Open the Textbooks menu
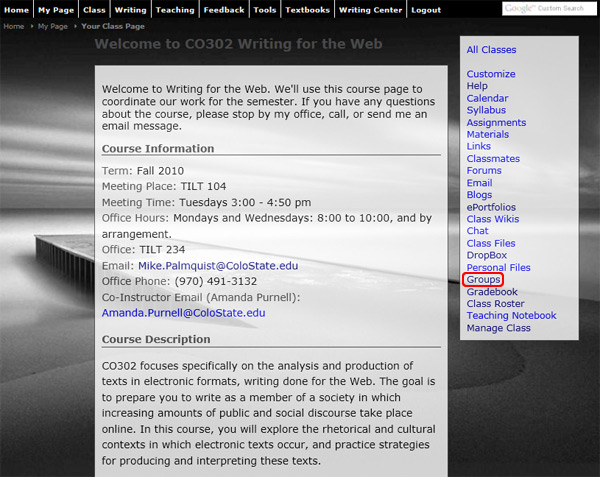The height and width of the screenshot is (477, 600). 307,10
